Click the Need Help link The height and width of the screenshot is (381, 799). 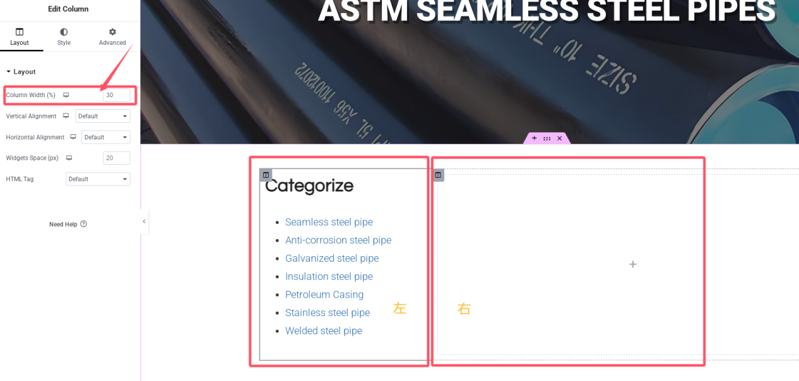coord(68,224)
